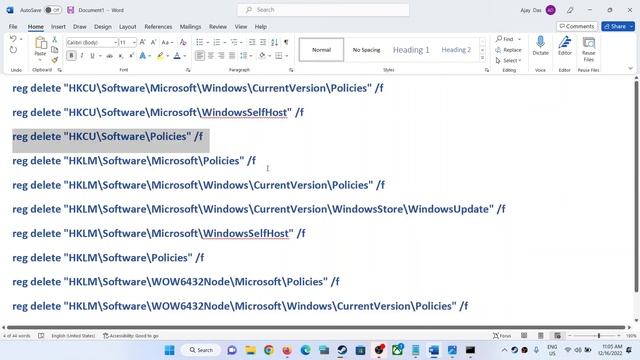Switch to the Layout tab

click(x=128, y=27)
